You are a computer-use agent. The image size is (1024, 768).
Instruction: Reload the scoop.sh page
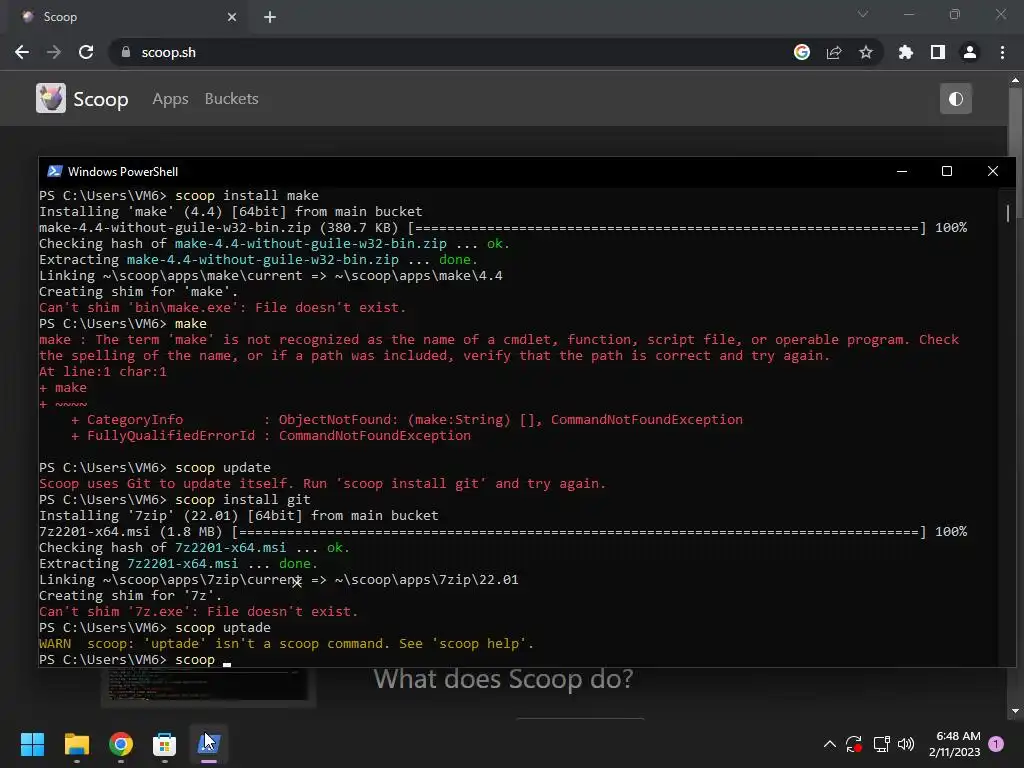86,52
